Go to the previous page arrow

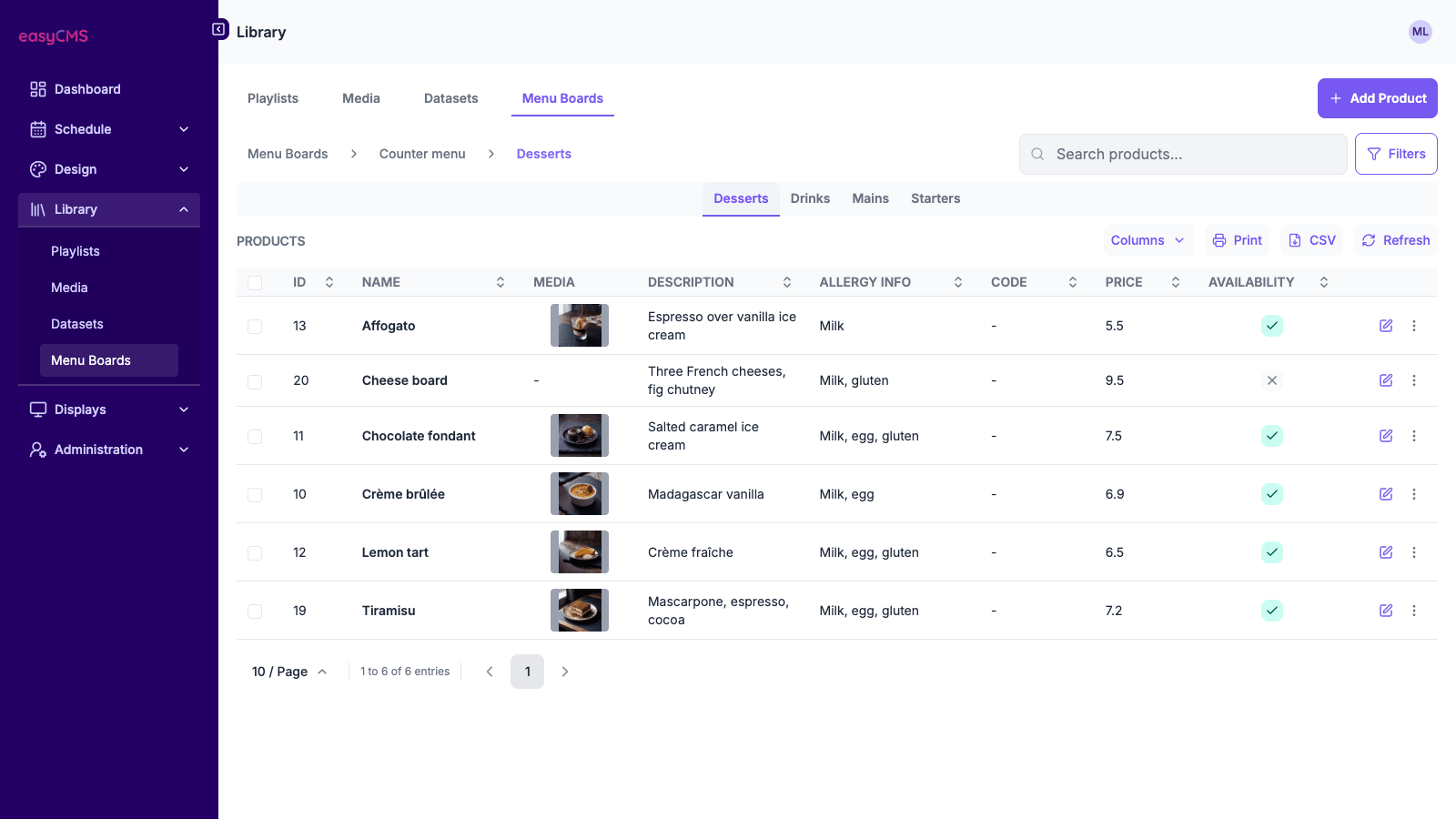pos(490,672)
